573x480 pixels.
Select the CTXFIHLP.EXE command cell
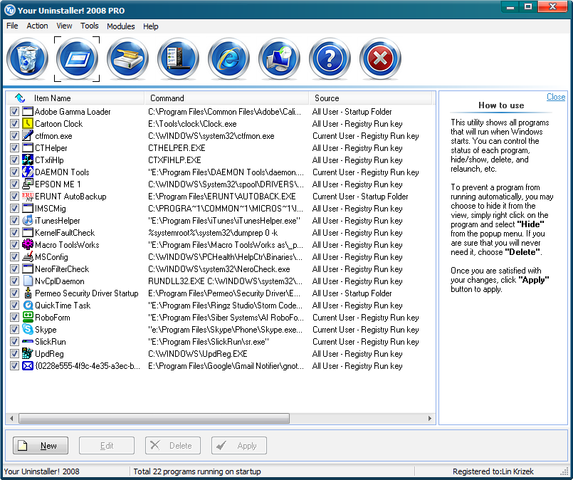pyautogui.click(x=175, y=160)
